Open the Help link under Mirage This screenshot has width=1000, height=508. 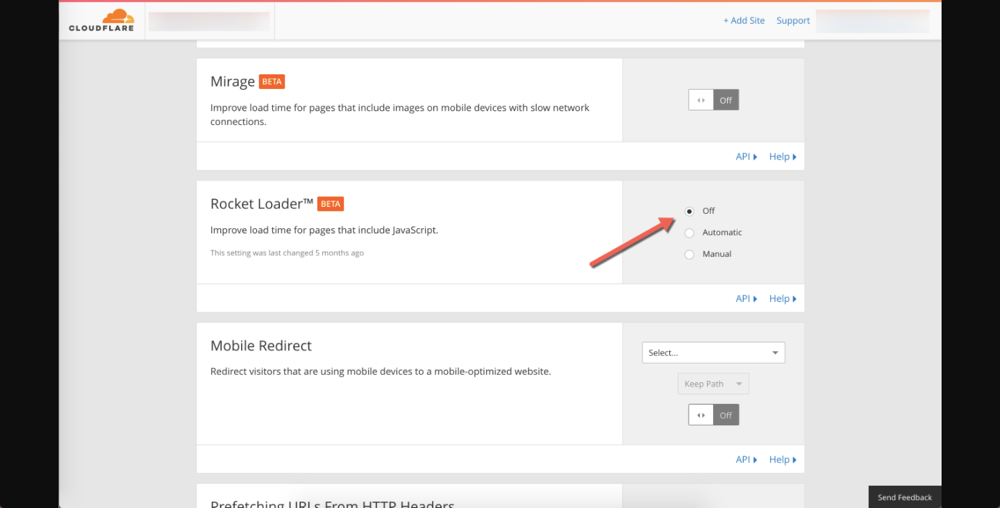(783, 157)
